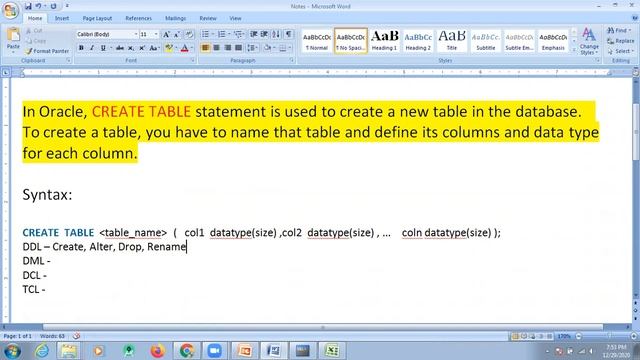Switch to the Insert ribbon tab
The height and width of the screenshot is (360, 640).
click(x=62, y=18)
